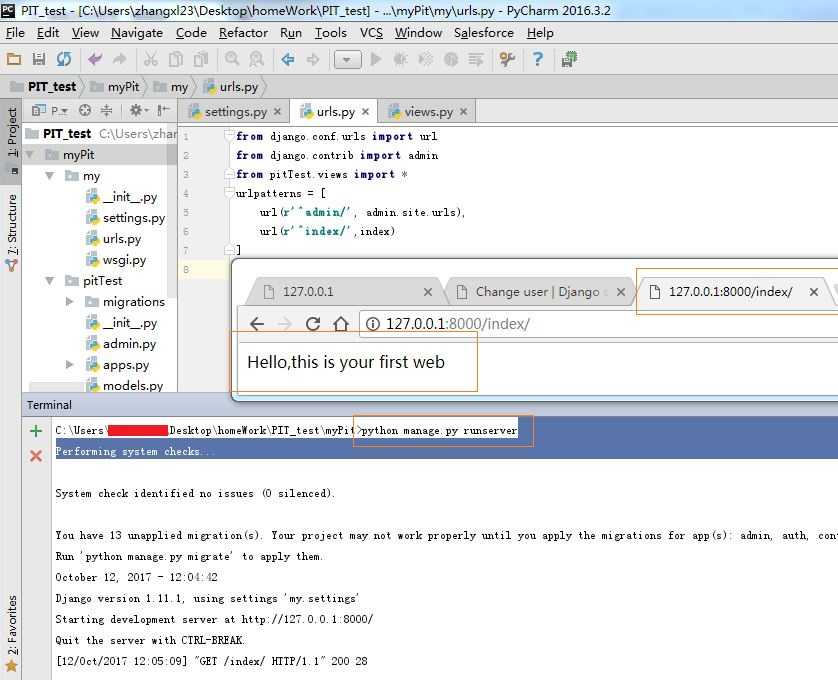838x680 pixels.
Task: Click the Copy toolbar icon
Action: click(x=176, y=59)
